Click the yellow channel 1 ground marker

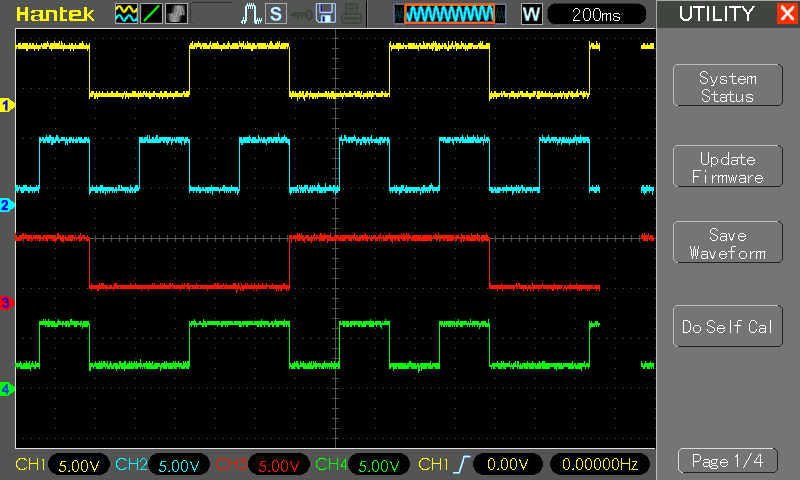pos(6,105)
